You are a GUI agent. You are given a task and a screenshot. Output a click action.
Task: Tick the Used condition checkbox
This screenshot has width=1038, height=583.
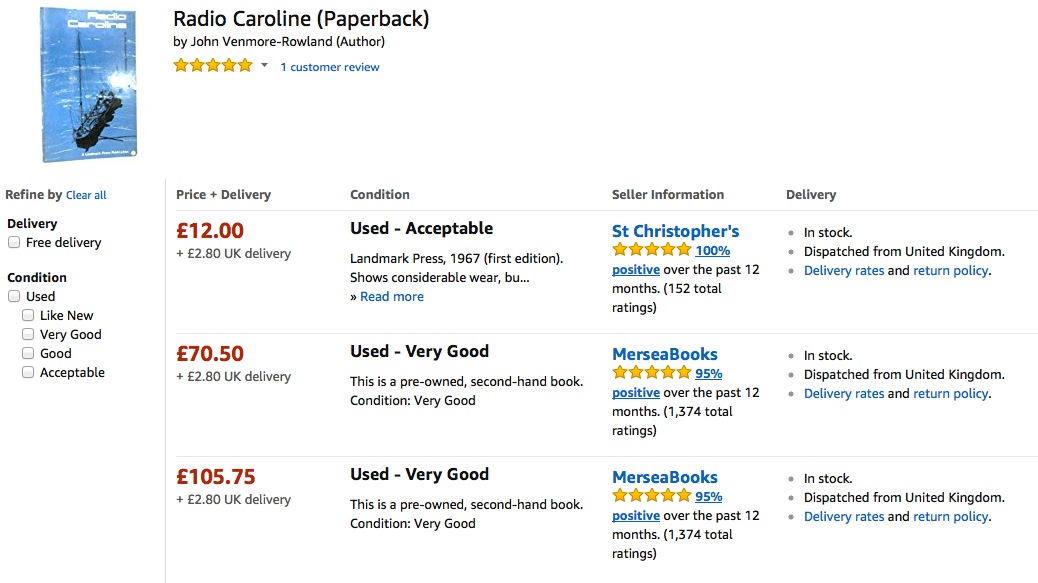14,297
